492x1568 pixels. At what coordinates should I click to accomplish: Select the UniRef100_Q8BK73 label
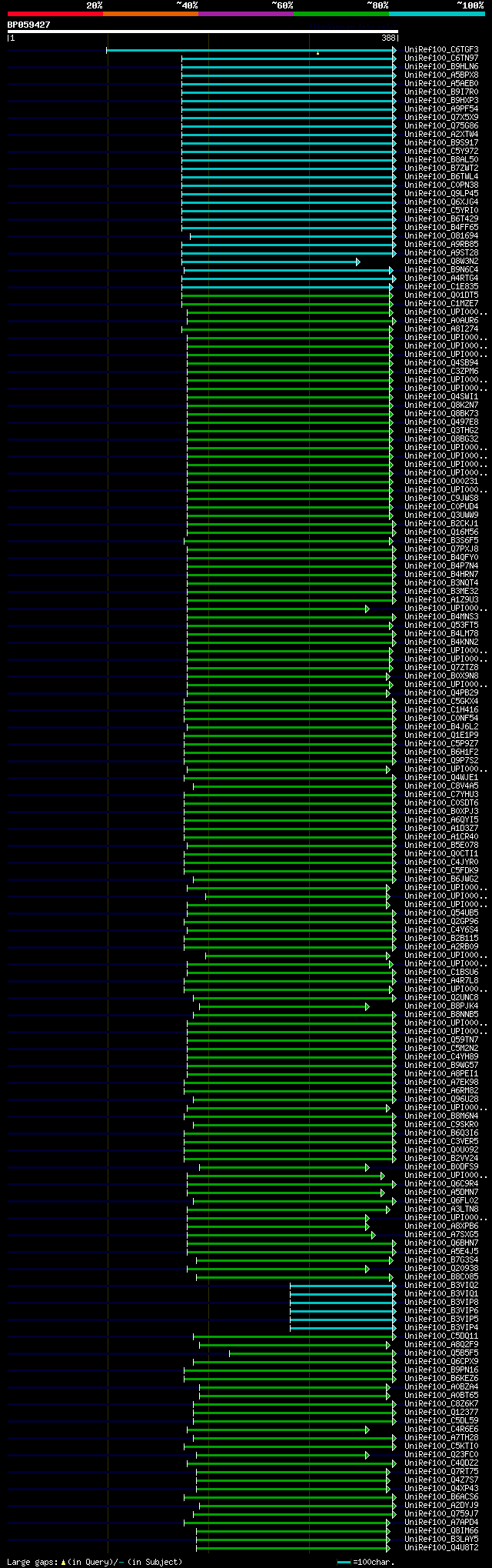point(441,414)
